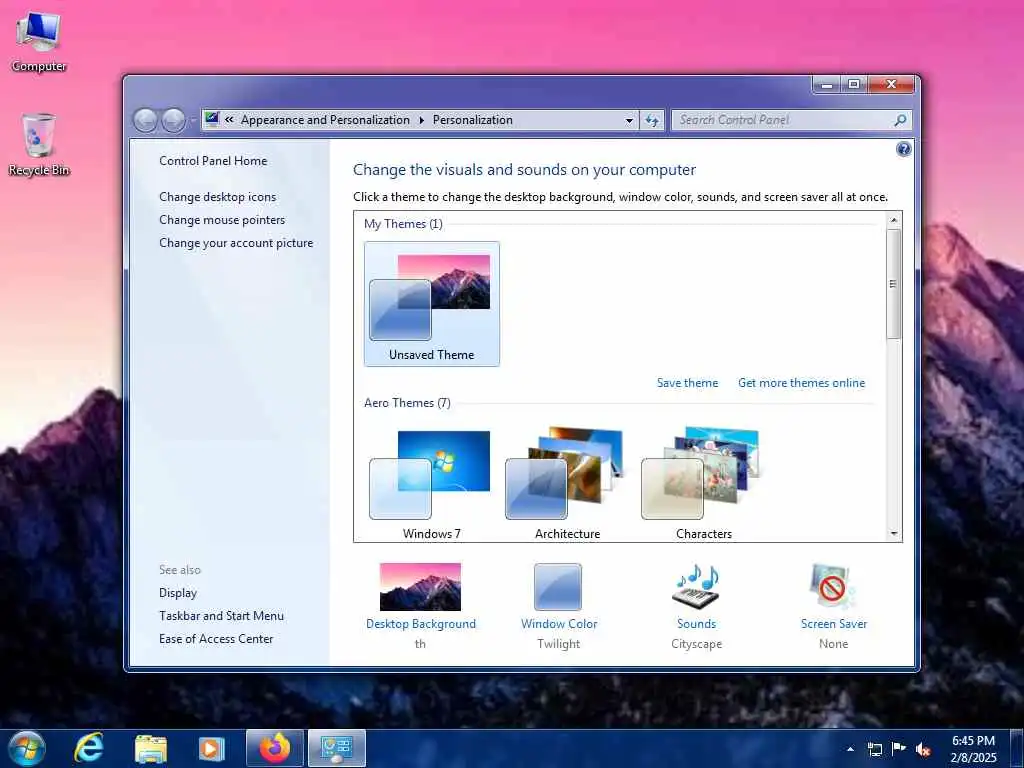
Task: Open Display under See also
Action: pos(178,592)
